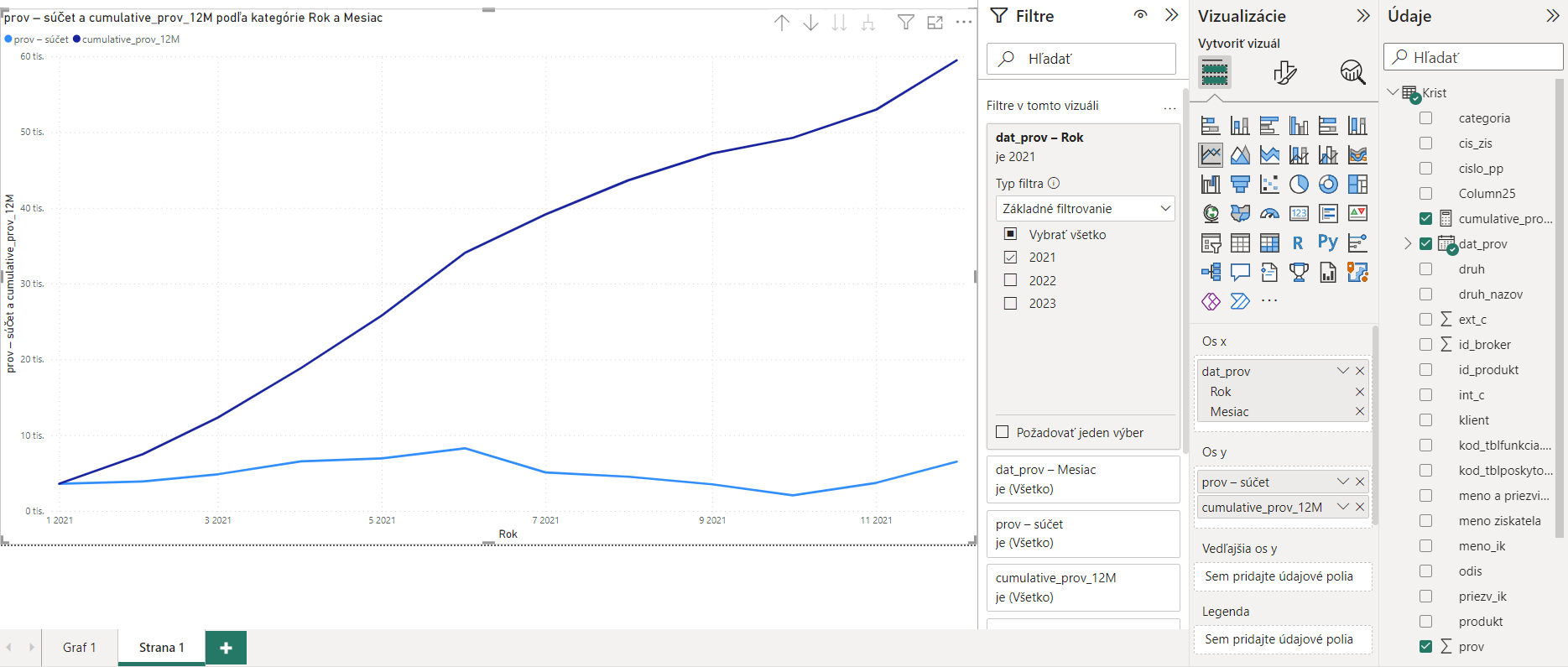Select the funnel chart visual icon
The width and height of the screenshot is (1568, 667).
(x=1240, y=185)
